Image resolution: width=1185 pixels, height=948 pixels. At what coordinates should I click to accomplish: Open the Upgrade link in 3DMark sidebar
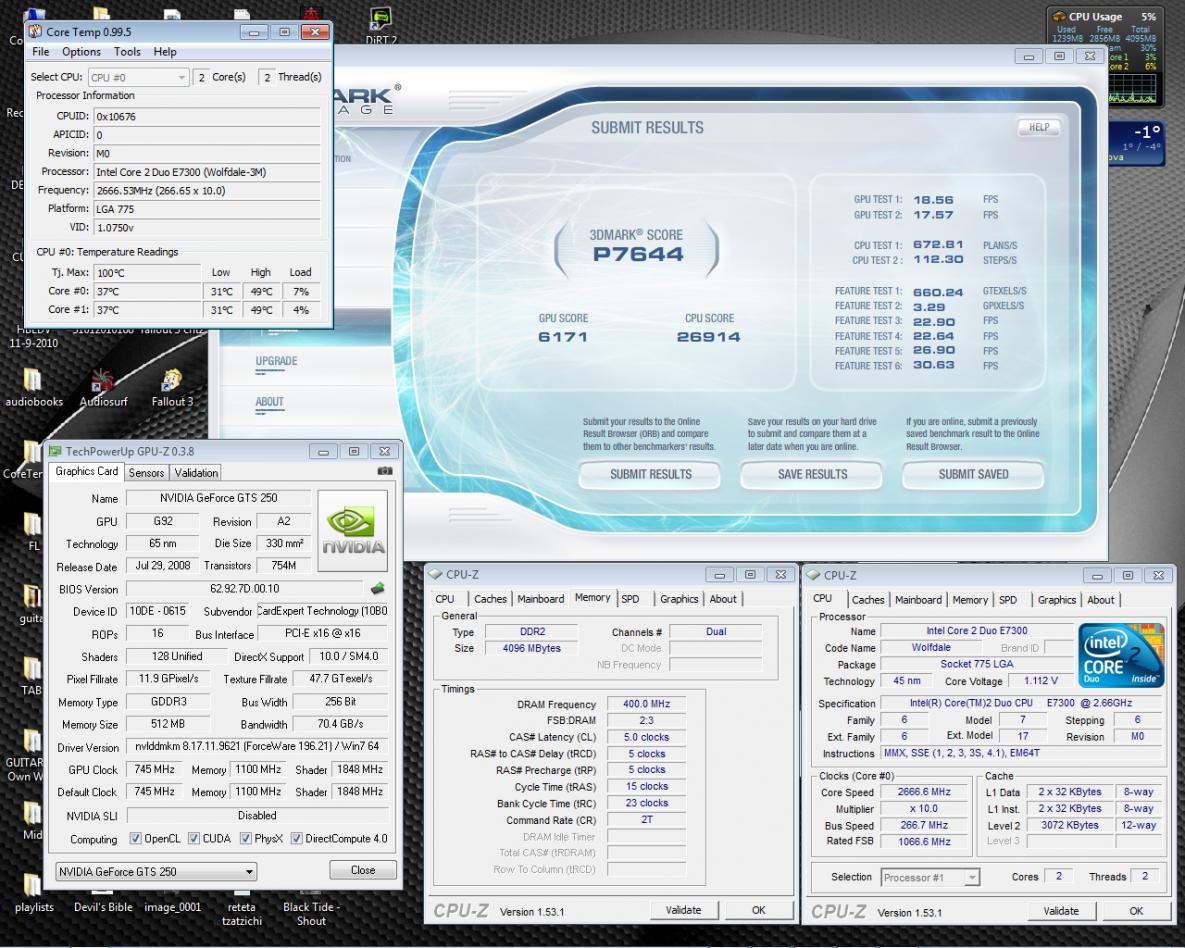276,361
